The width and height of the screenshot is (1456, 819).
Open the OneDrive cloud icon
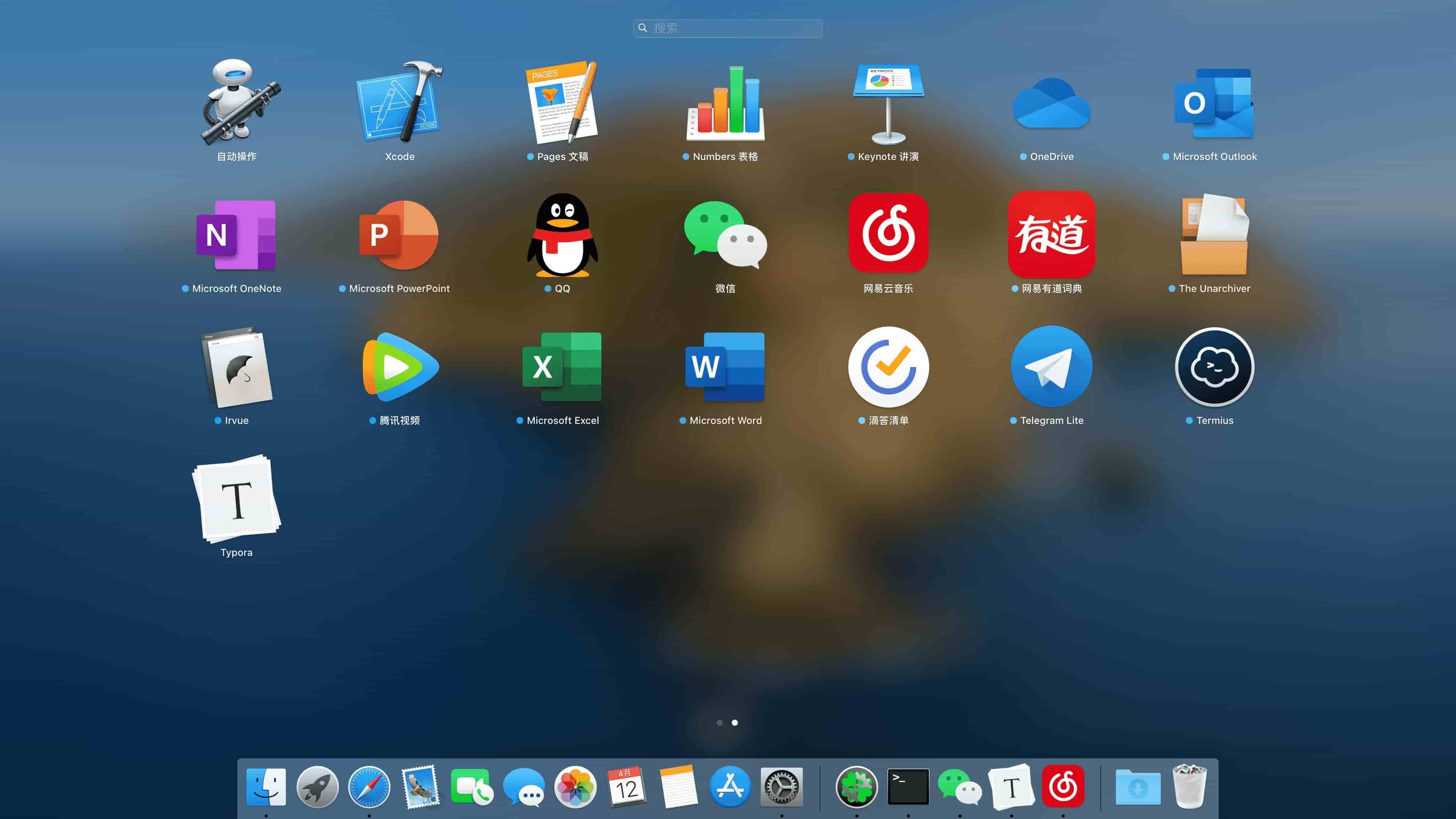pyautogui.click(x=1051, y=104)
